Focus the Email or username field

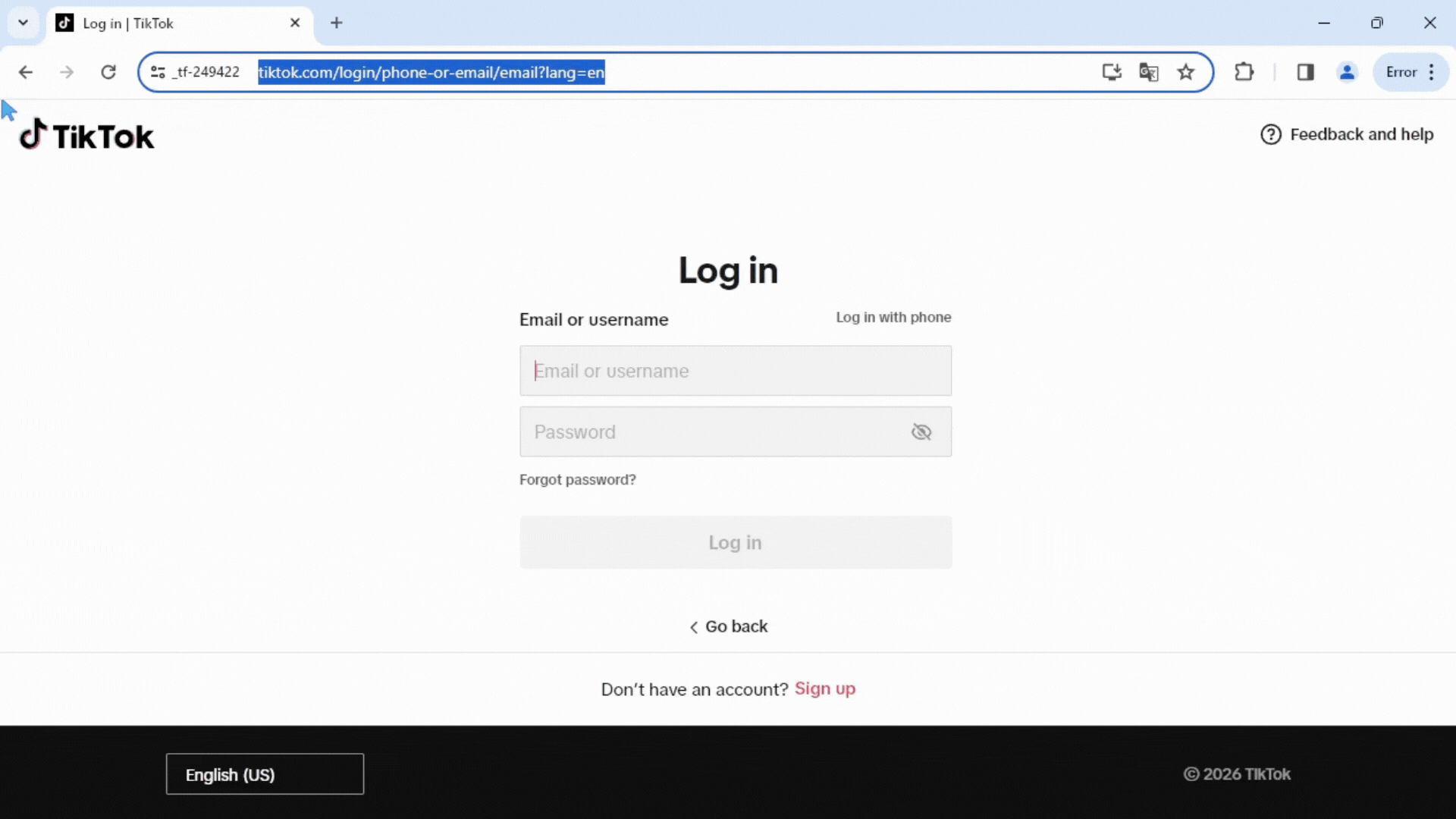[735, 371]
